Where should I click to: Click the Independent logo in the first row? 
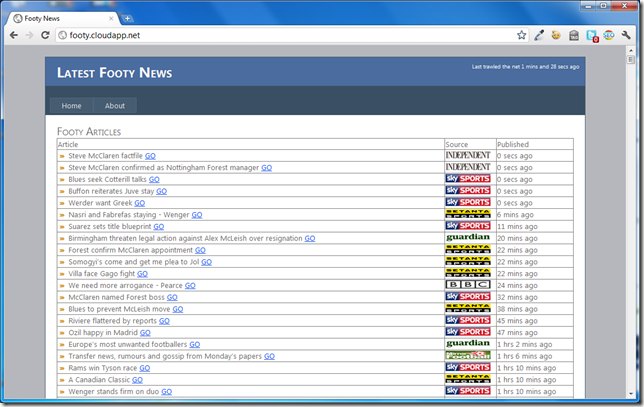pyautogui.click(x=468, y=156)
